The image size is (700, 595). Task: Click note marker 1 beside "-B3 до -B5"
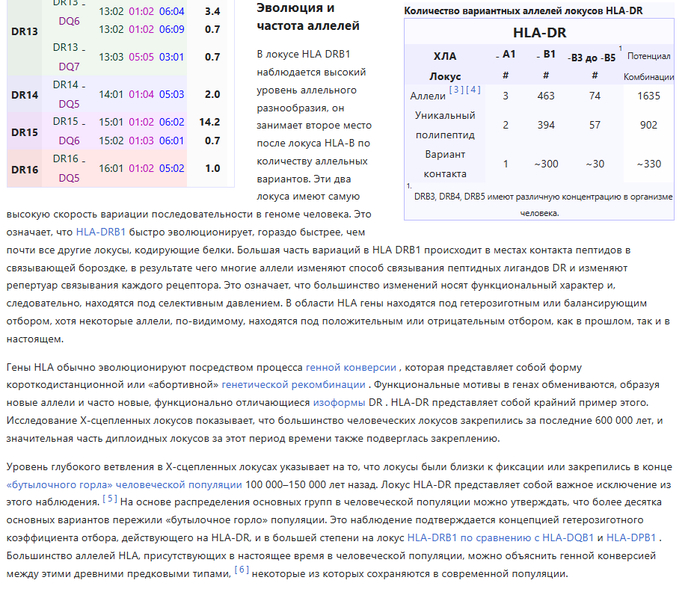point(619,48)
